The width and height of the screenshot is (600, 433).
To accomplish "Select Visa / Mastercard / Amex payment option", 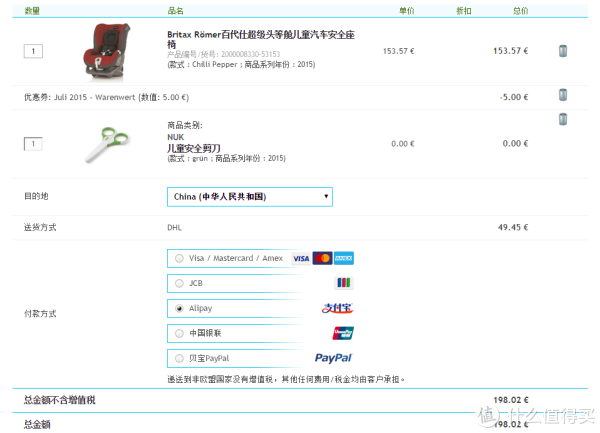I will (x=179, y=259).
